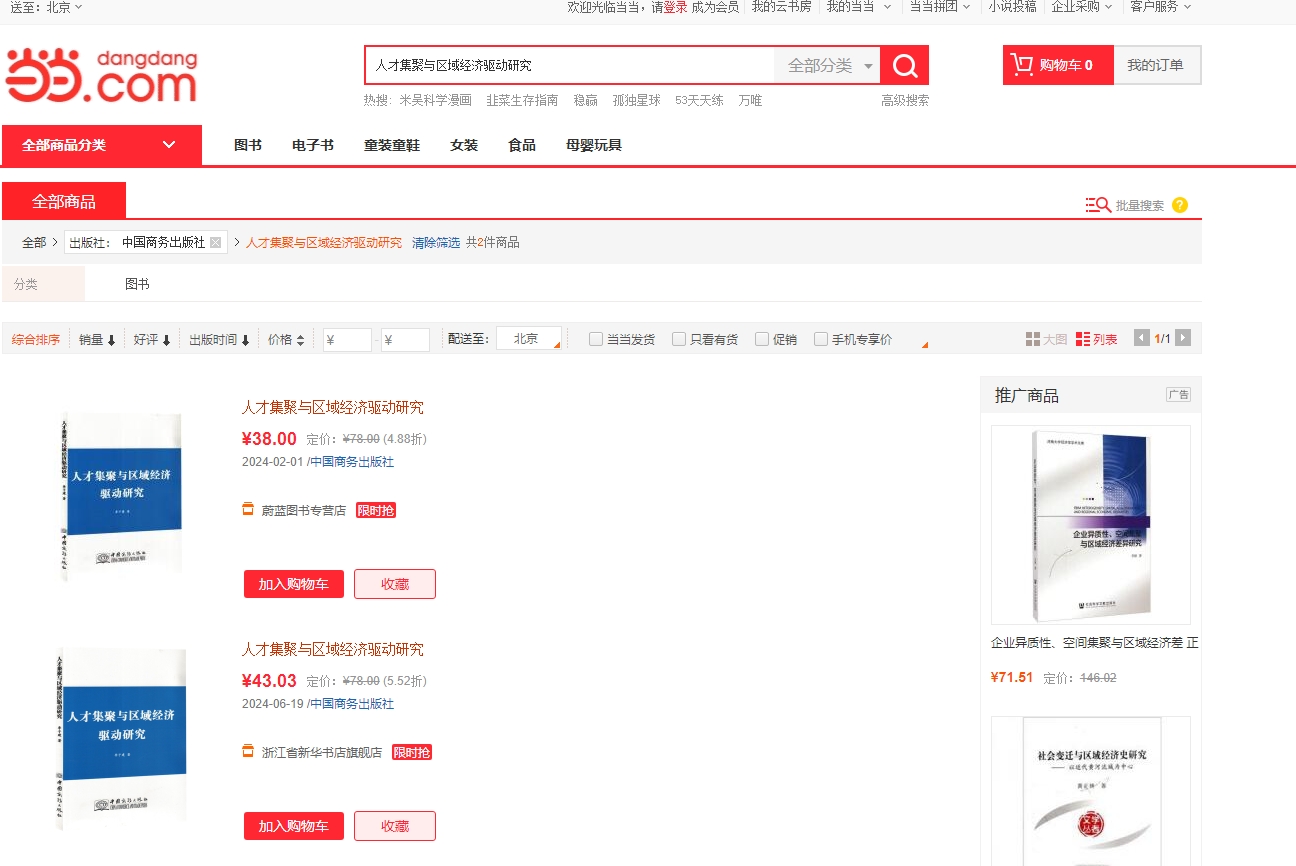Click the maximum price input field

pos(405,340)
